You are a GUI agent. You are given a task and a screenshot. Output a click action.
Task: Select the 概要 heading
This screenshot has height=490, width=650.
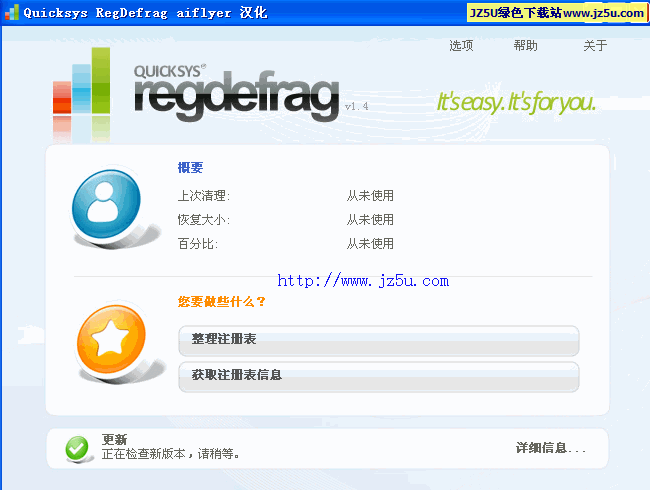tap(190, 167)
